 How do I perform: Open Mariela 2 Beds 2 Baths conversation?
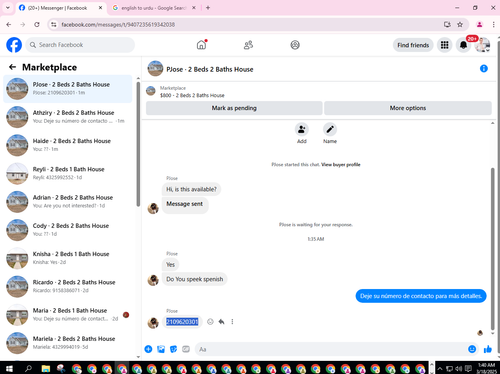[68, 343]
